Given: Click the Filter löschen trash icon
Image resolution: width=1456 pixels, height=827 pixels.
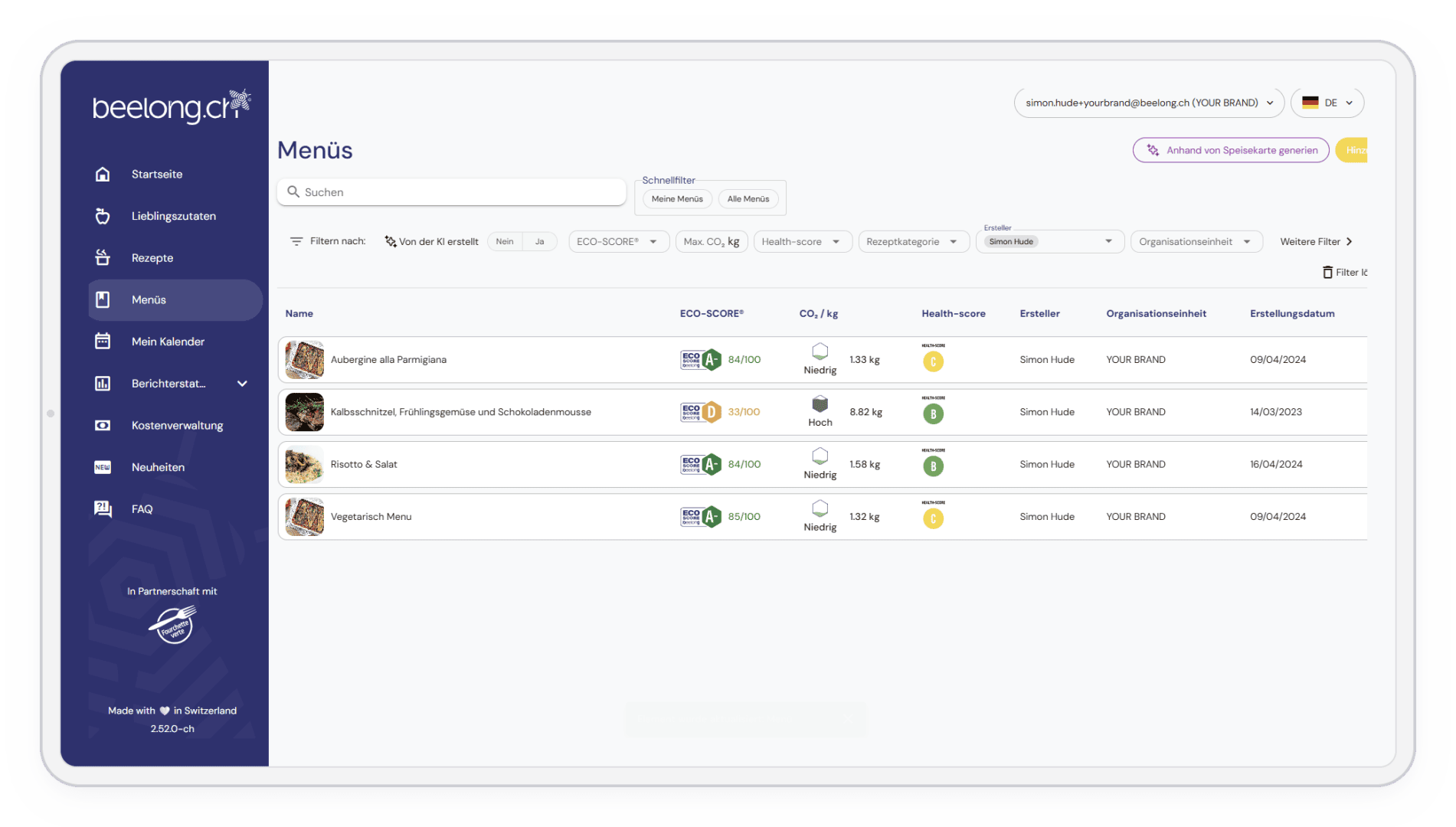Looking at the screenshot, I should (1327, 272).
